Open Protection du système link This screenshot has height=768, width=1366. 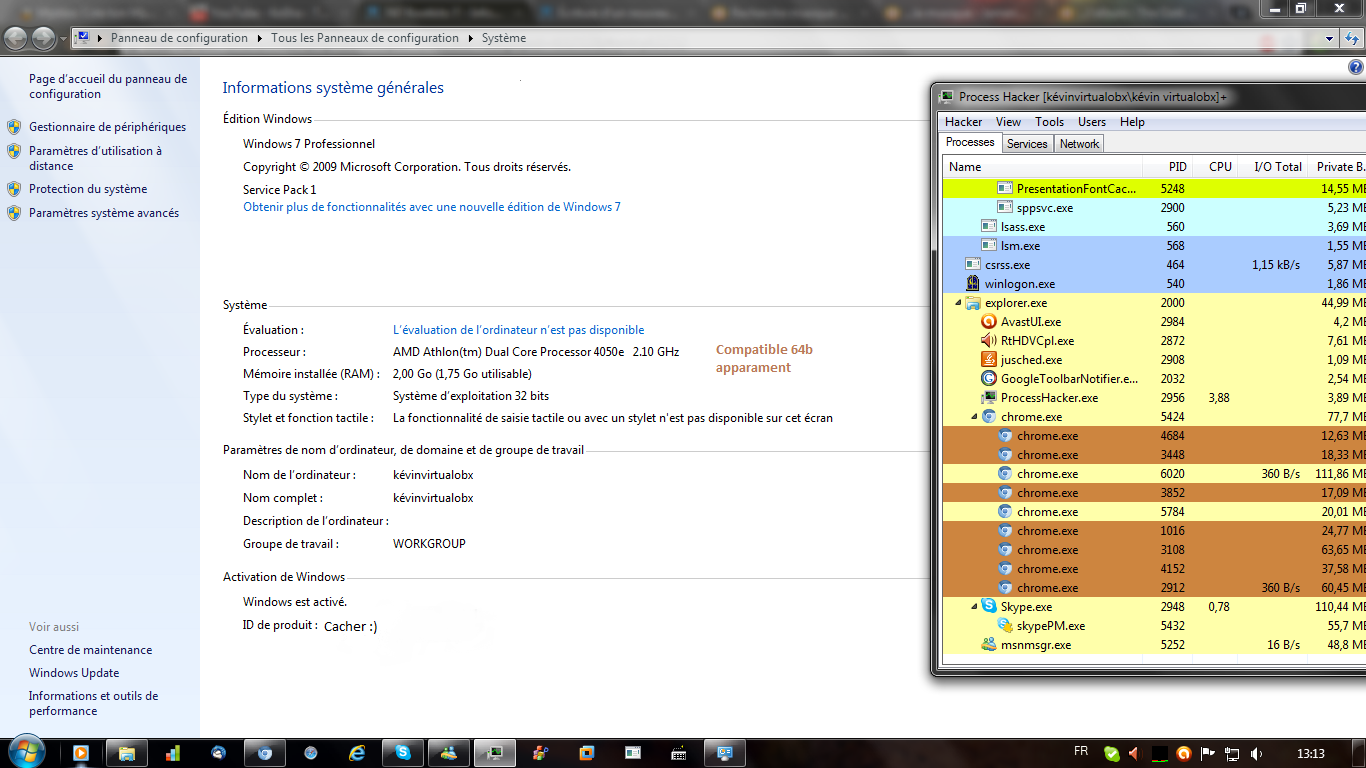point(88,189)
